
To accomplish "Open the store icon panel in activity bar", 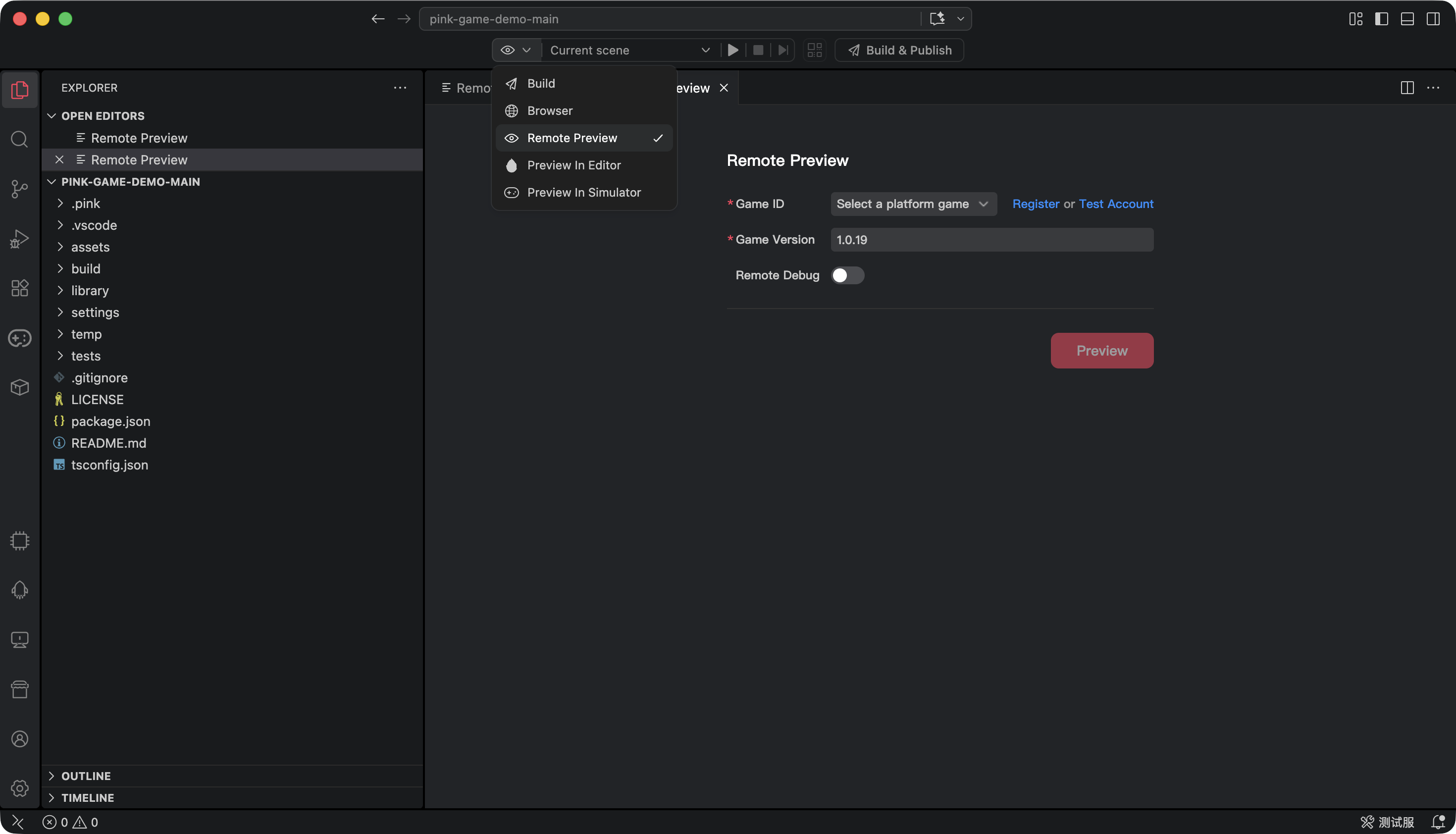I will tap(19, 690).
